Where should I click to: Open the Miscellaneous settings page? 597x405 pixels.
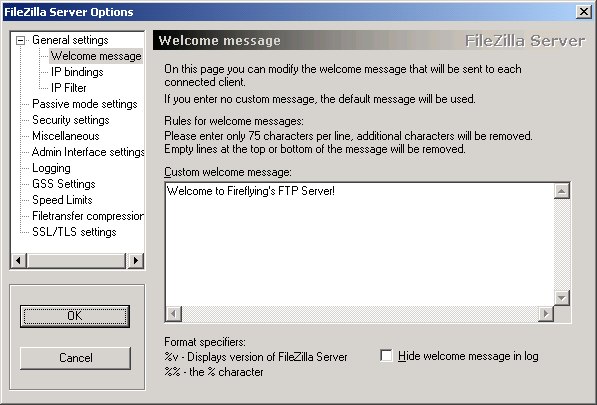[x=65, y=136]
